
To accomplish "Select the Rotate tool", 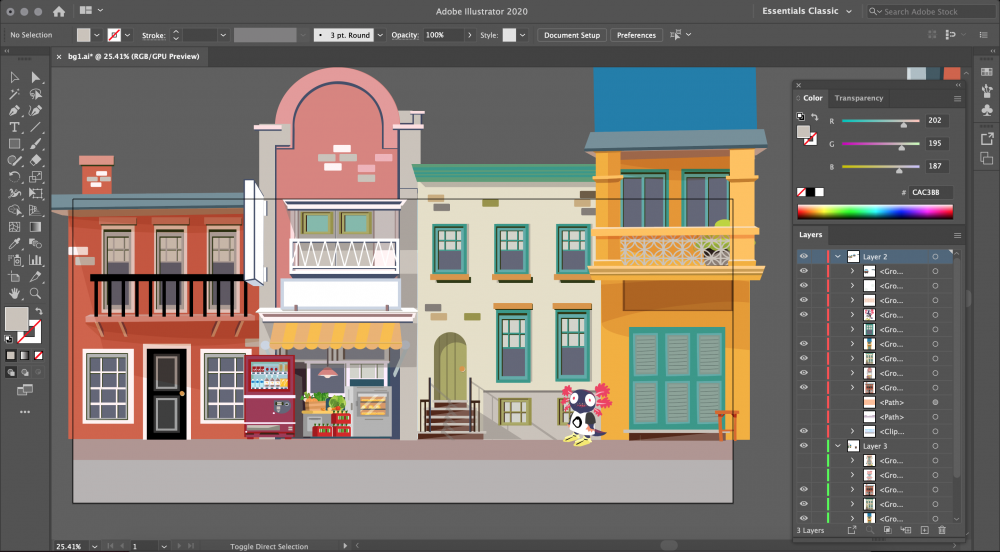I will 14,177.
